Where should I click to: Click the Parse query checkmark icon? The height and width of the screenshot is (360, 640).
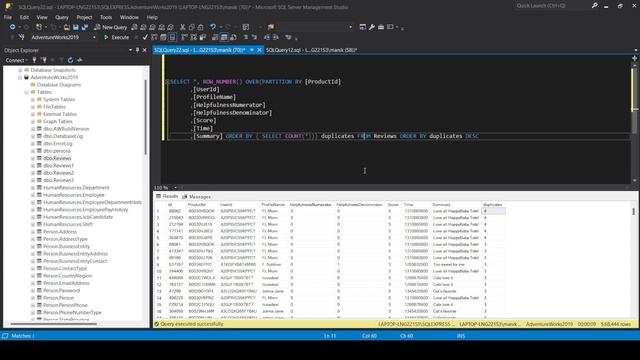[x=145, y=37]
